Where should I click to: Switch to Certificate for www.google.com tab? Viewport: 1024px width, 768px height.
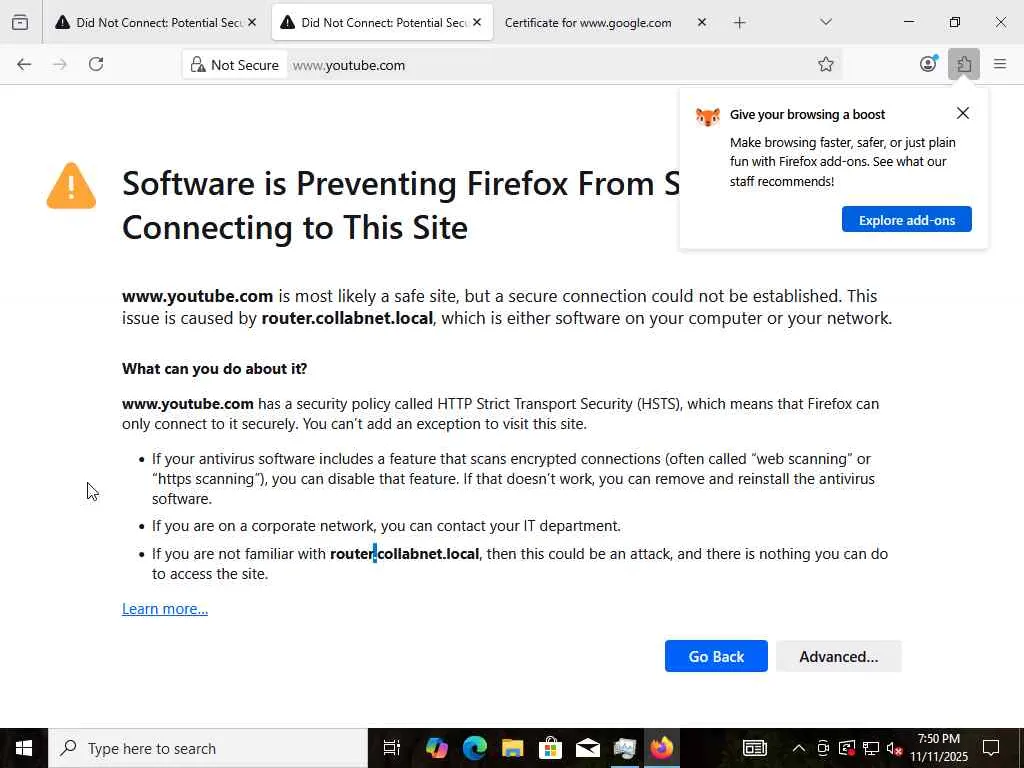(x=588, y=22)
